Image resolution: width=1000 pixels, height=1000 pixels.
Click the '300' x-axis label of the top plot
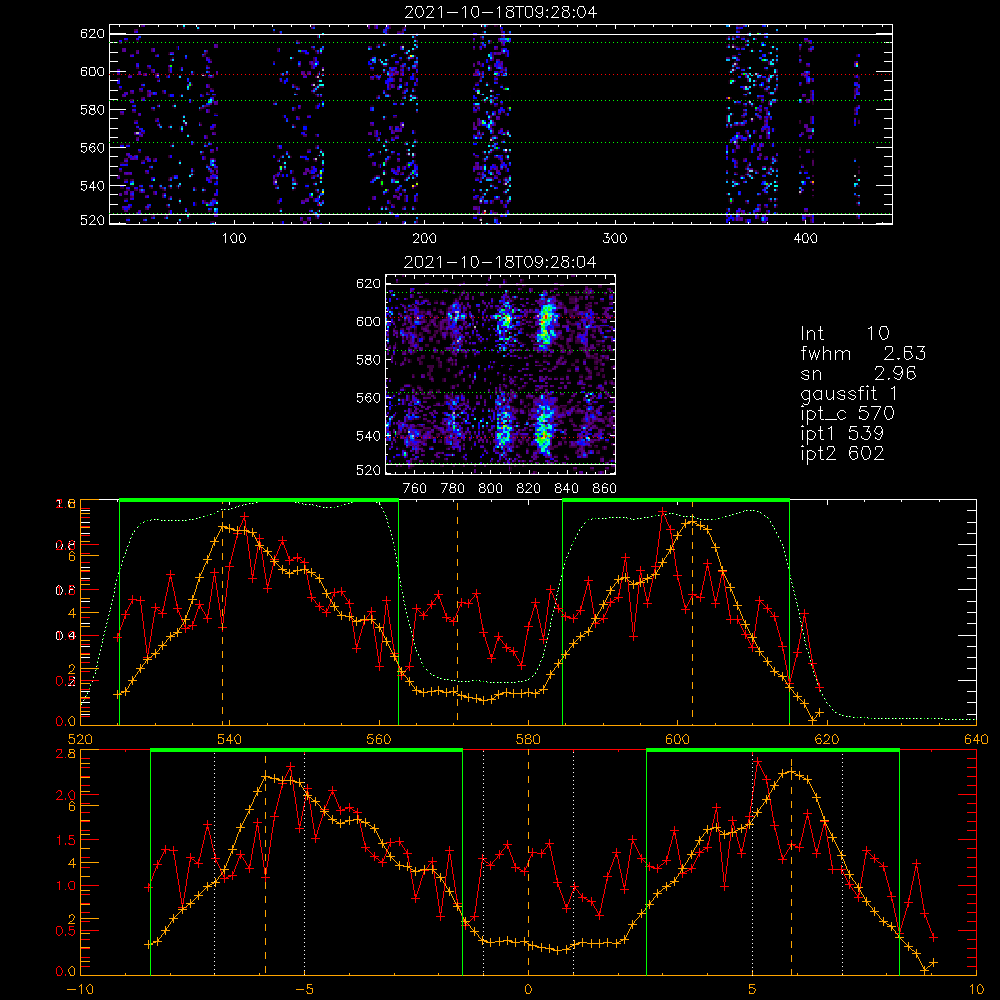(x=615, y=239)
